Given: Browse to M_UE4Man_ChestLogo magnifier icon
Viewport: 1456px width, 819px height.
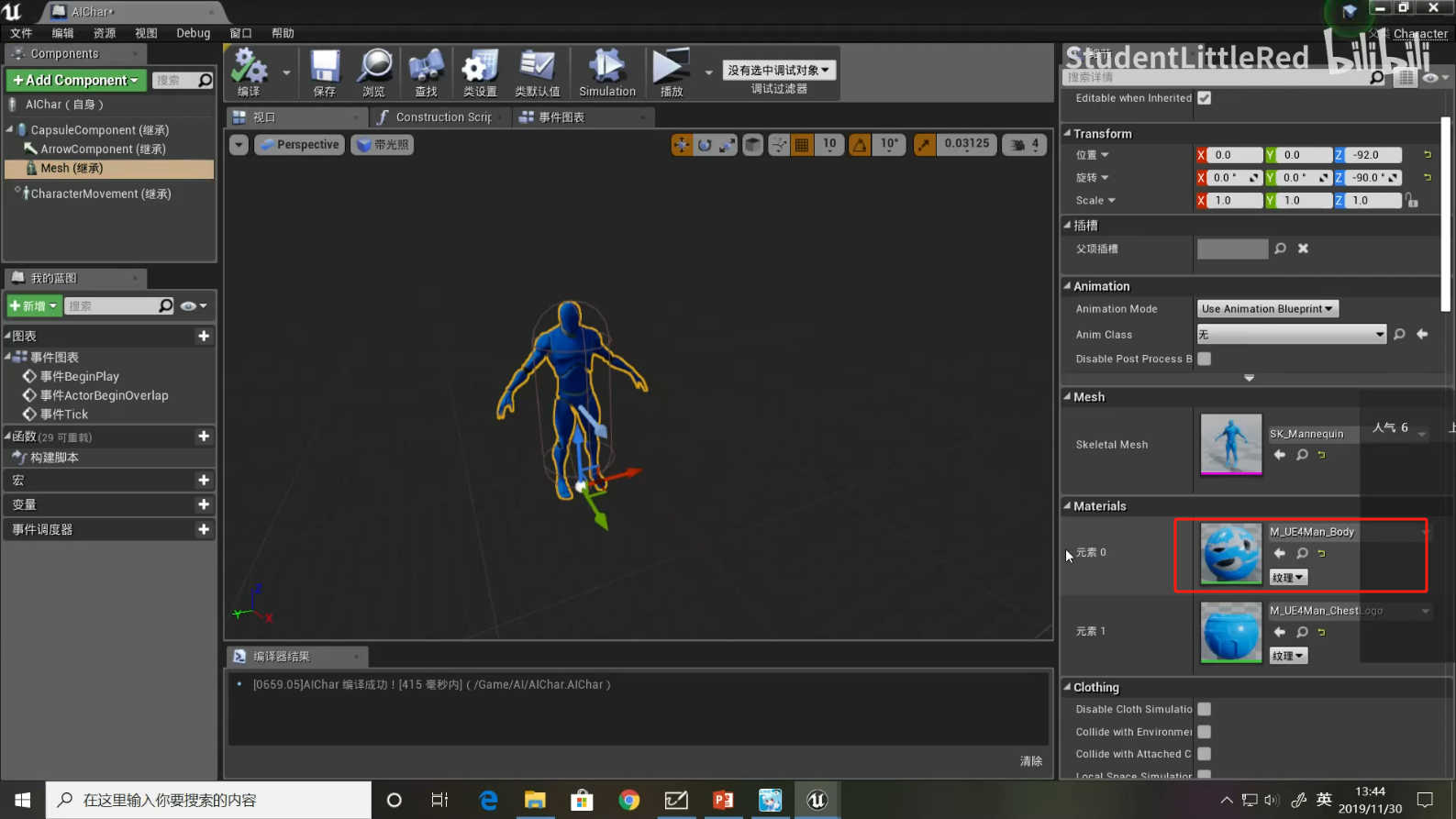Looking at the screenshot, I should 1302,632.
